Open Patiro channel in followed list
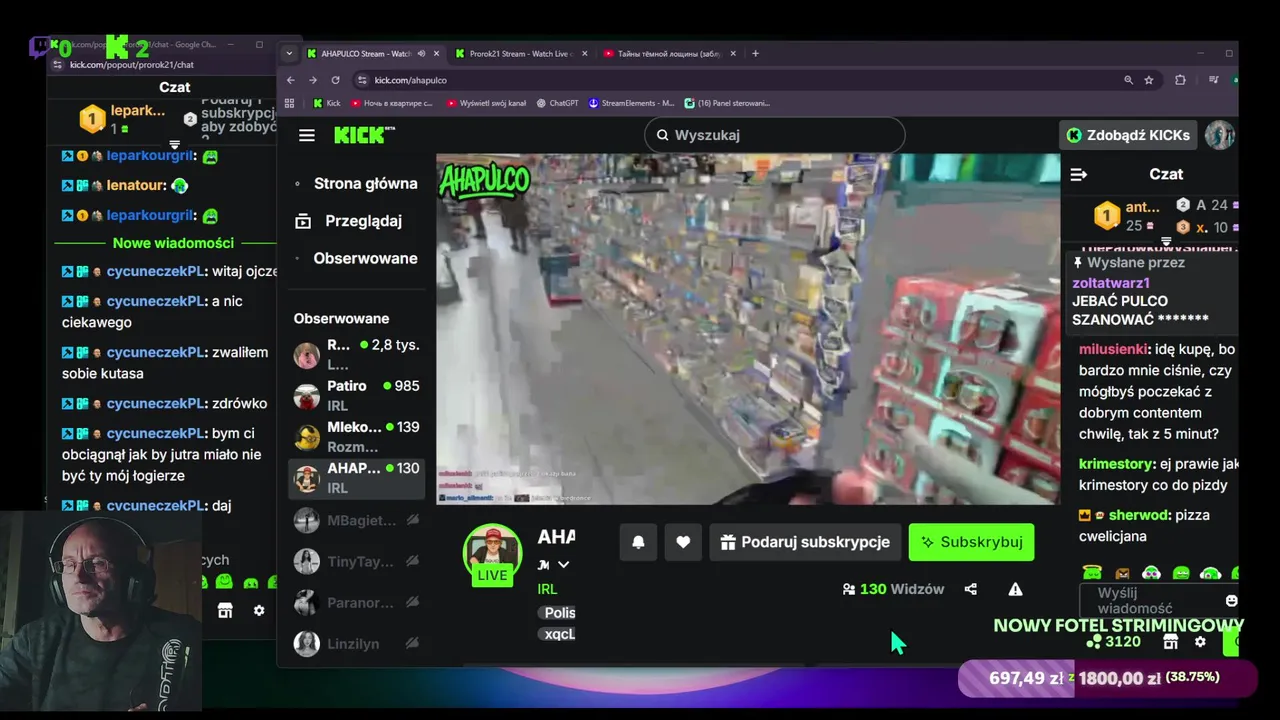The height and width of the screenshot is (720, 1280). point(356,396)
